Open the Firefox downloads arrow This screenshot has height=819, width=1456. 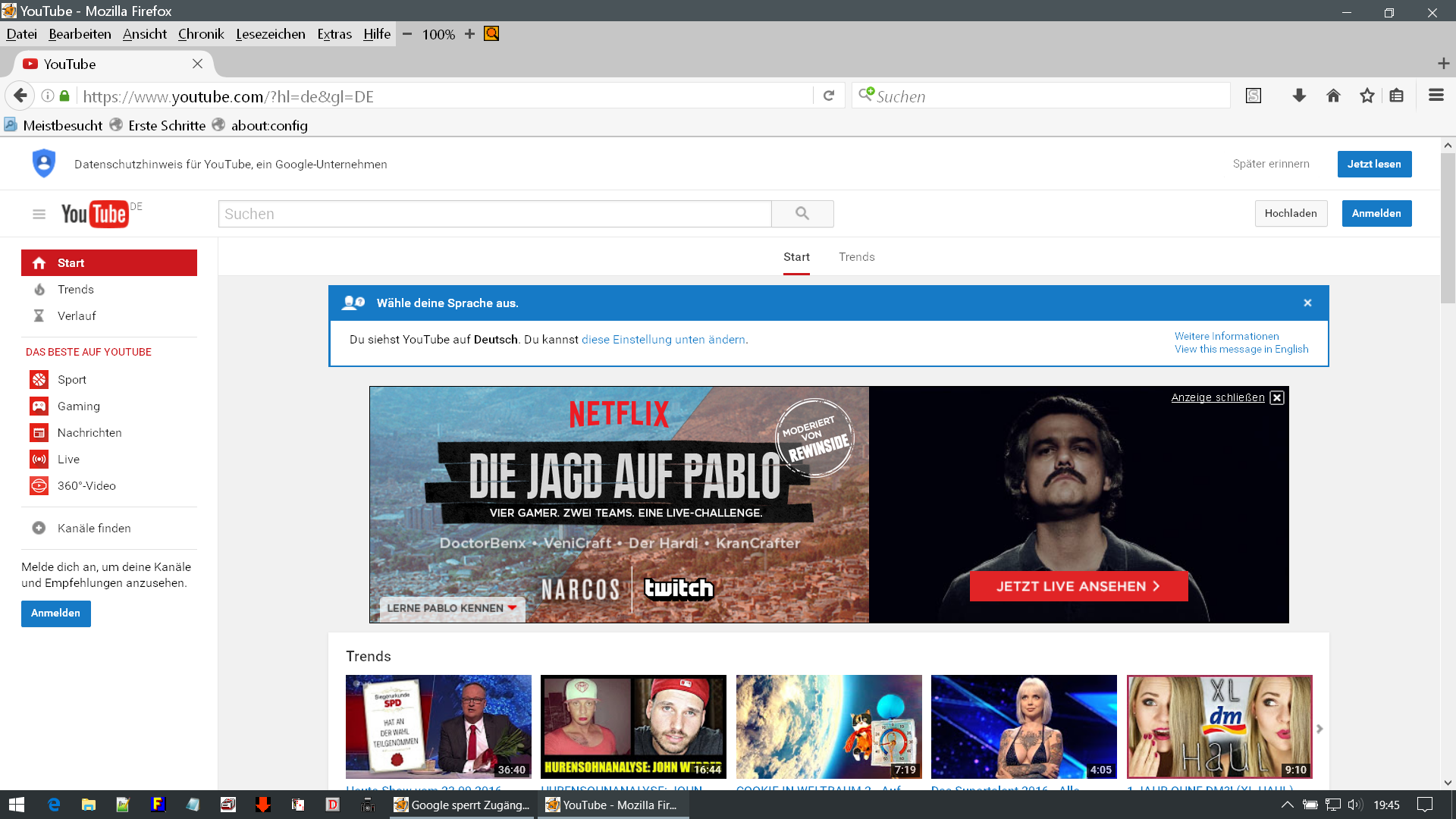coord(1299,96)
